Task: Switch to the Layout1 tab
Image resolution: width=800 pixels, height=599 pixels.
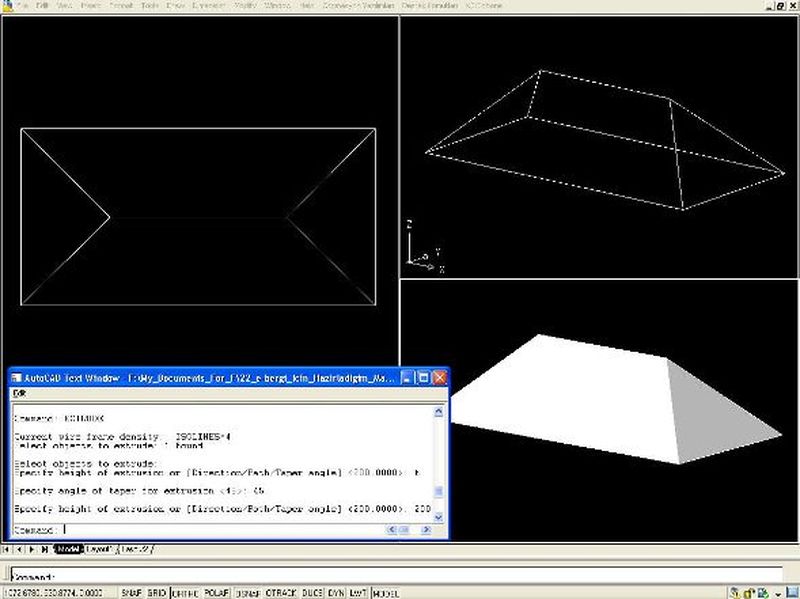Action: [x=98, y=549]
